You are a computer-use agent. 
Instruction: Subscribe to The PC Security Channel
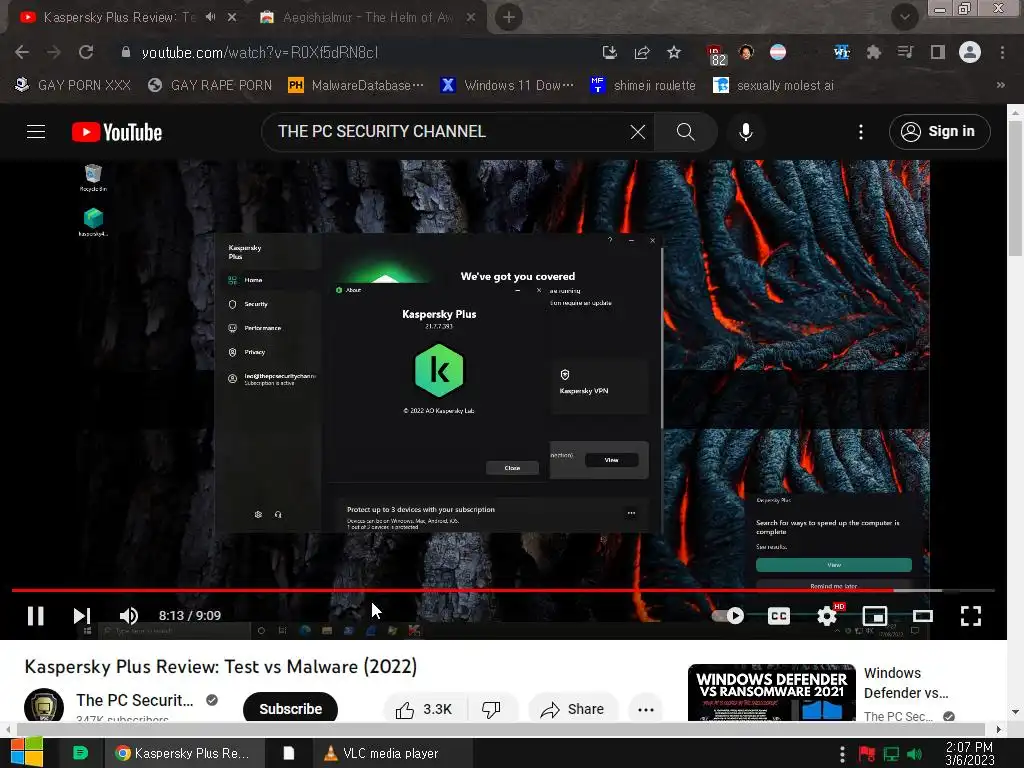[x=290, y=709]
